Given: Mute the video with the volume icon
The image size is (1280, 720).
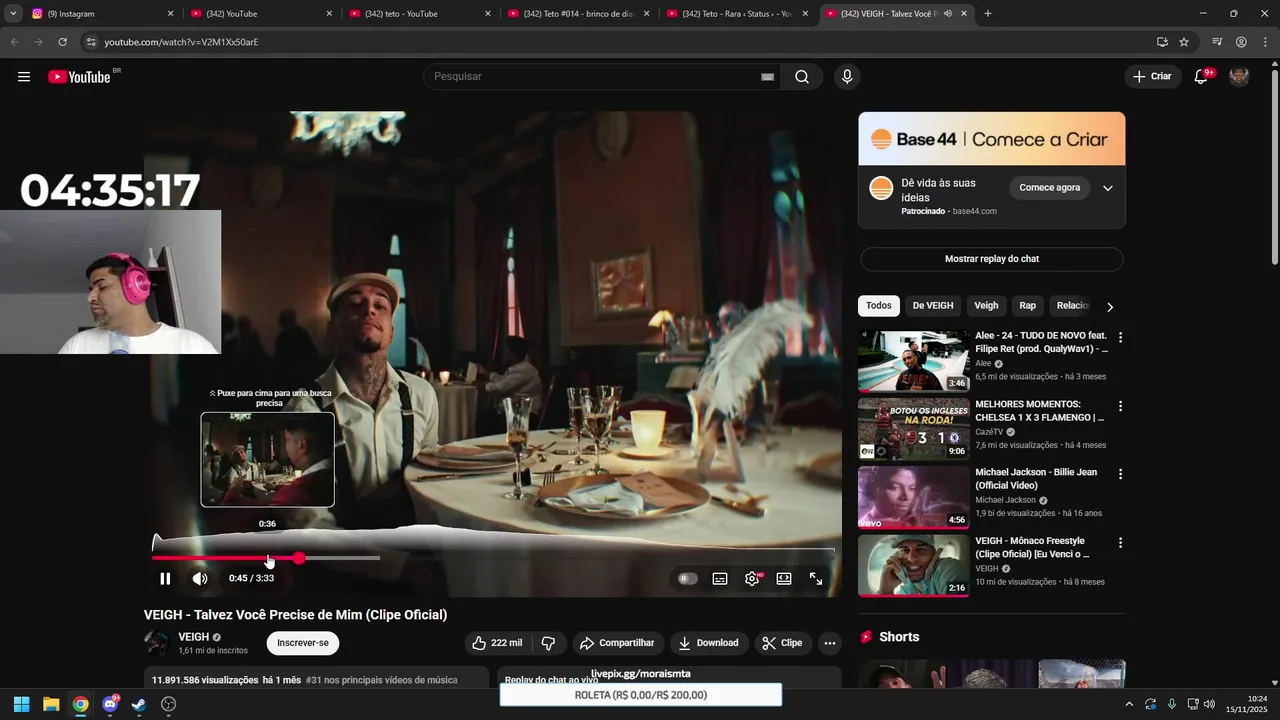Looking at the screenshot, I should click(x=200, y=578).
